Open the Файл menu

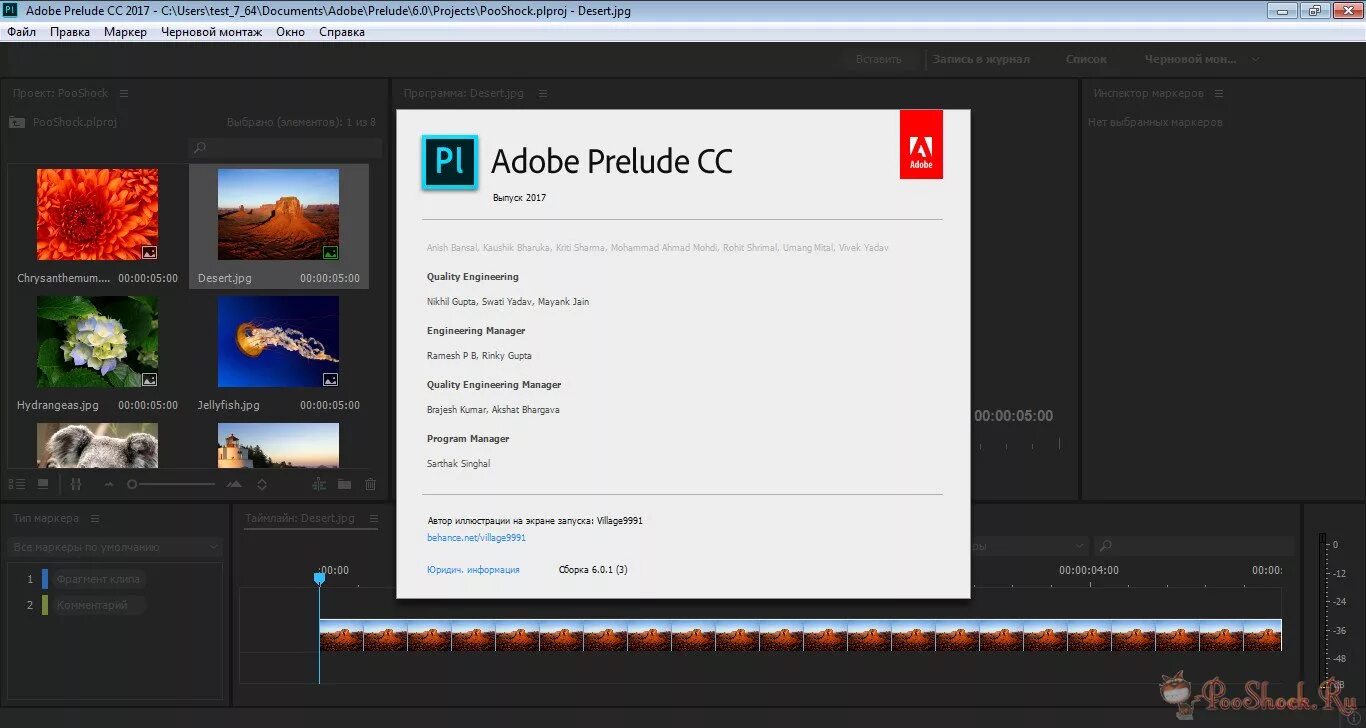21,32
